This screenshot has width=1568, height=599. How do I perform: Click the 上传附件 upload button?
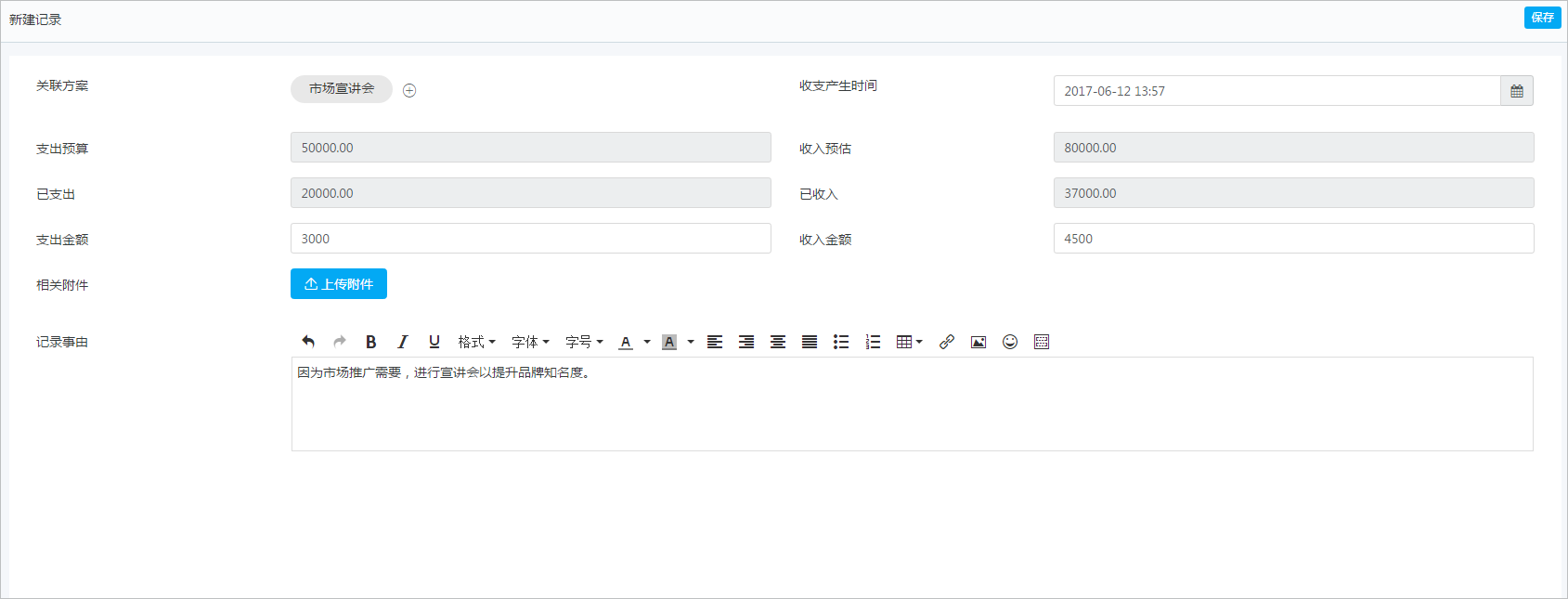click(339, 284)
